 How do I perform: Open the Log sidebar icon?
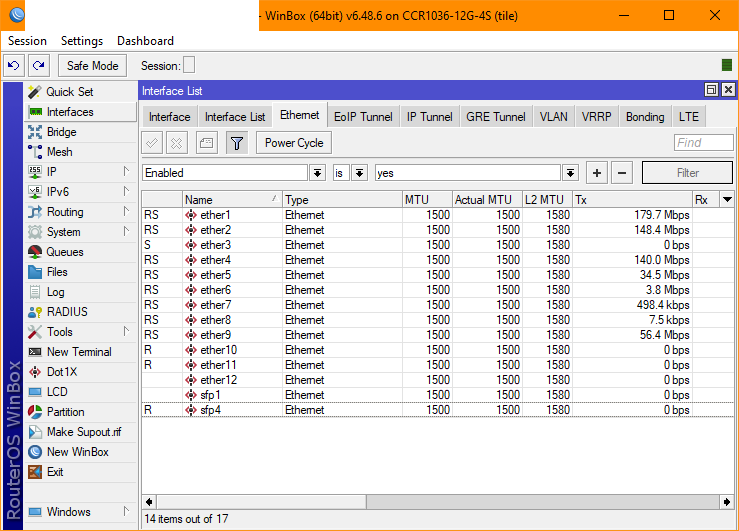tap(35, 292)
